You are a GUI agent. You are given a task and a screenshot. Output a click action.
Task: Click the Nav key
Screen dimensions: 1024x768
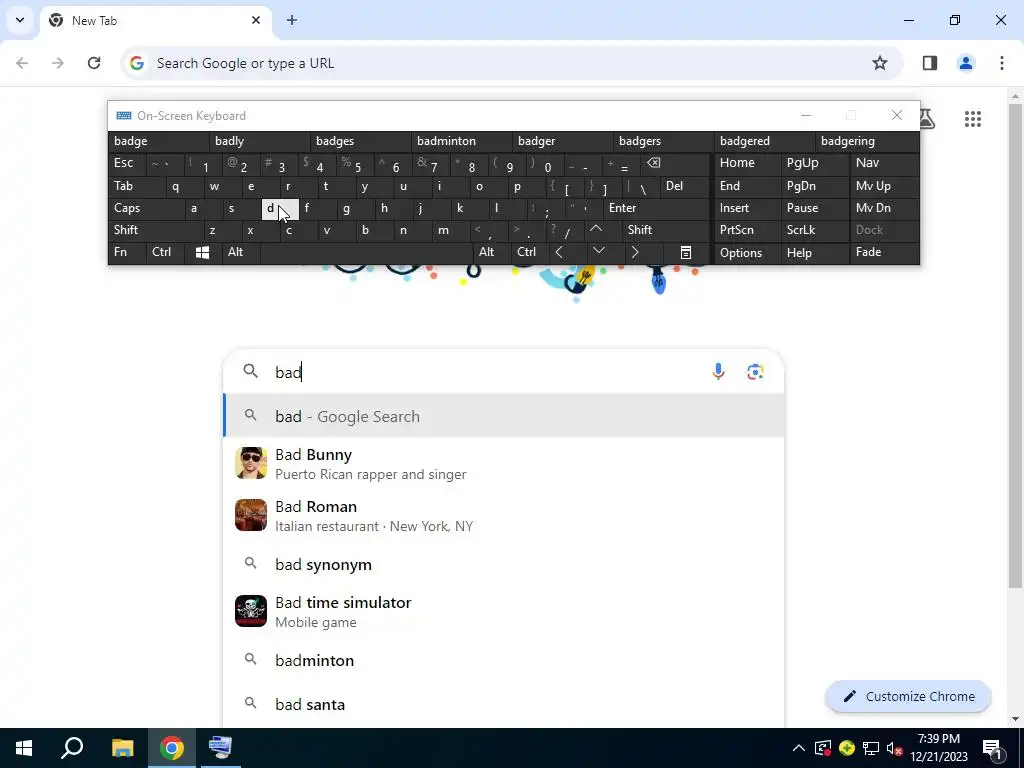coord(885,163)
